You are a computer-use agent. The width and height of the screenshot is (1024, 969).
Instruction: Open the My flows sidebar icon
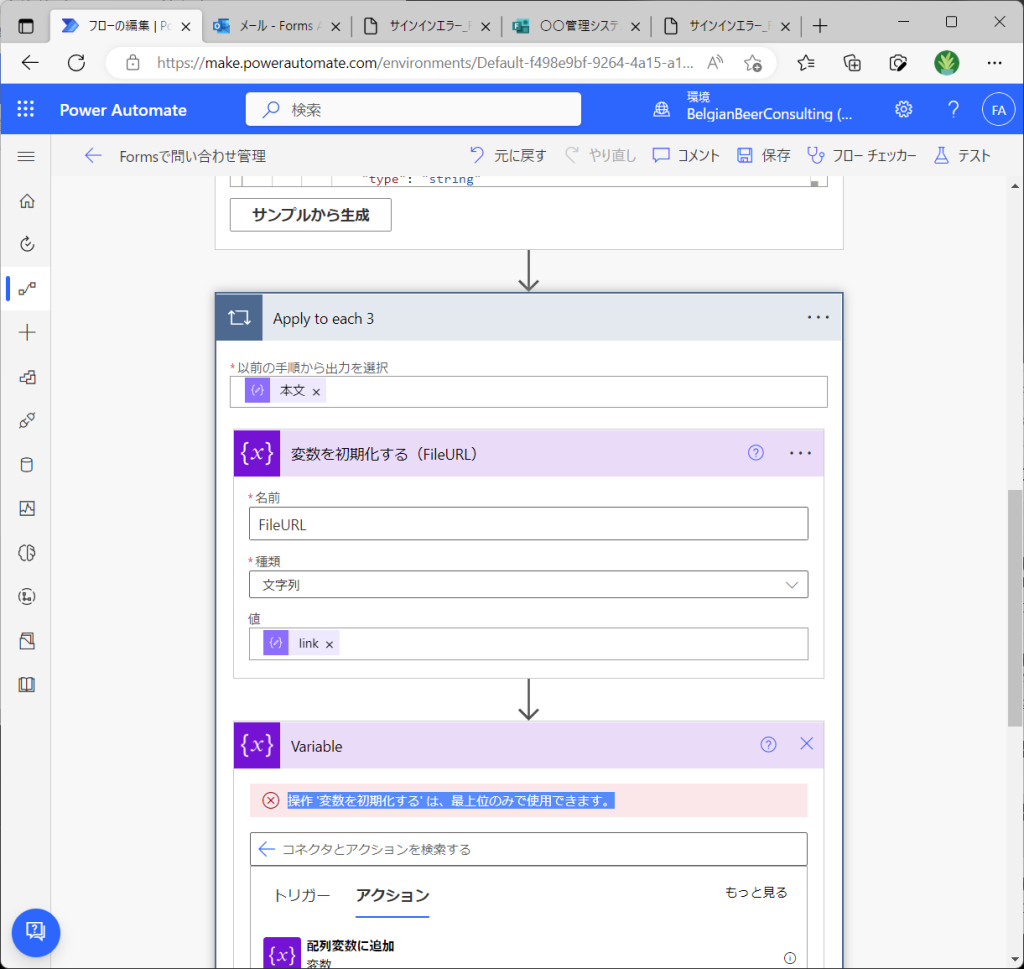coord(27,288)
